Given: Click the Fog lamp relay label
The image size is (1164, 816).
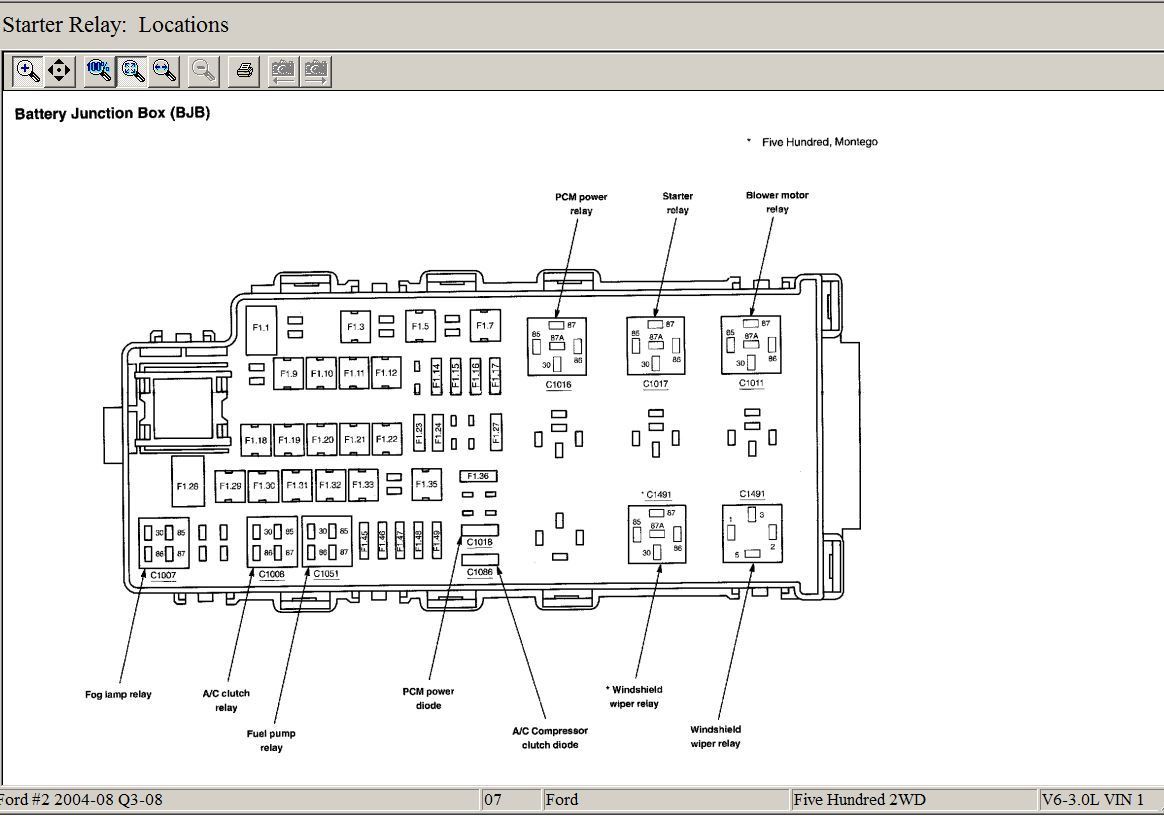Looking at the screenshot, I should (118, 694).
